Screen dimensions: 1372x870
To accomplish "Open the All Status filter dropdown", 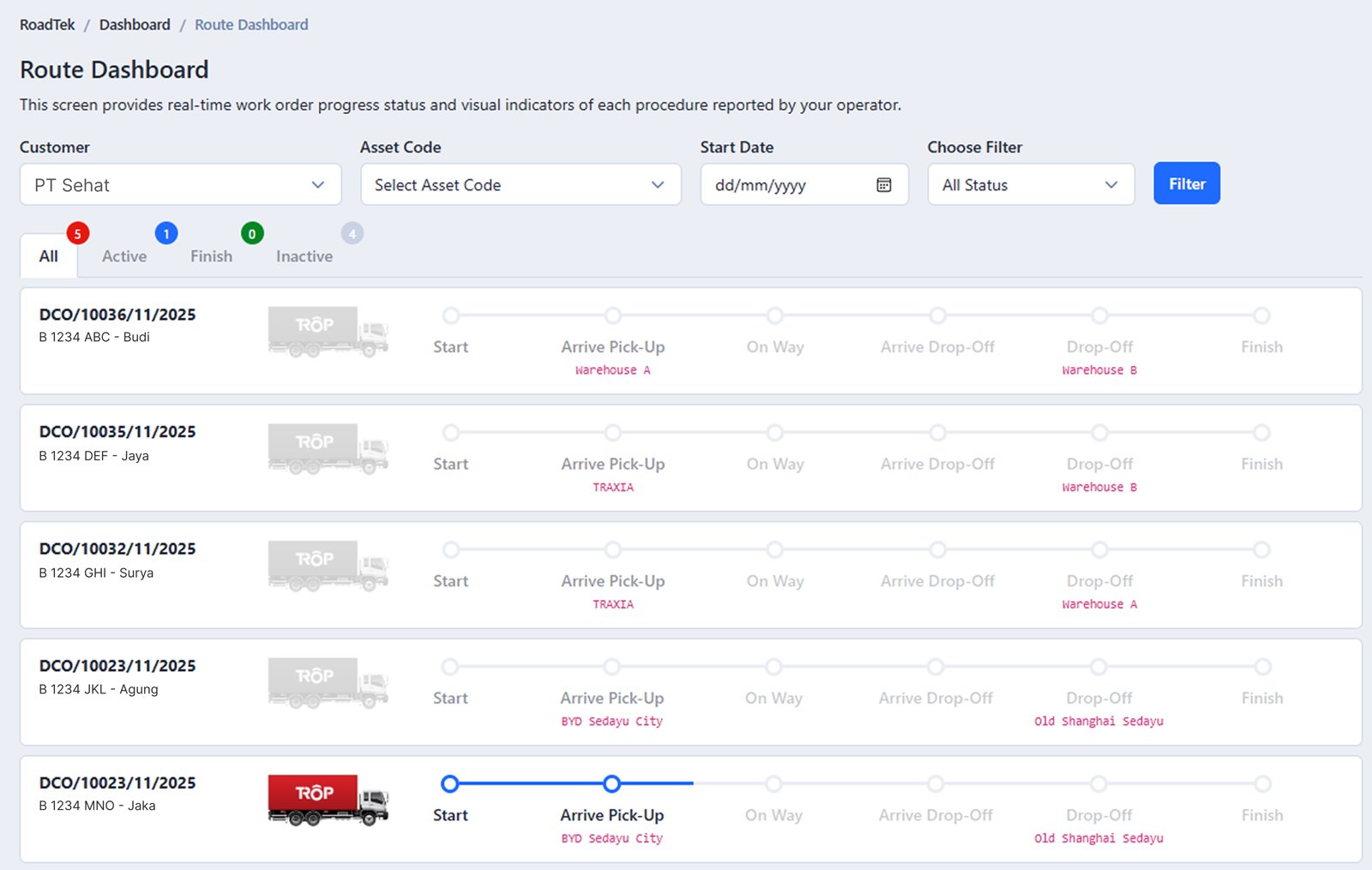I will point(1030,185).
